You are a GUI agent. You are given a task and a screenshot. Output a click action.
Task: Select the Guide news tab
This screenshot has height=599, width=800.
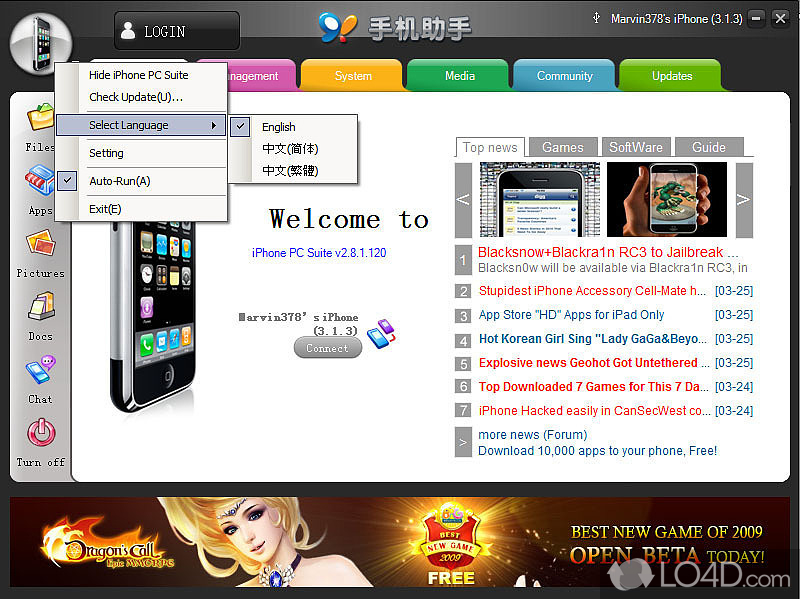point(709,147)
